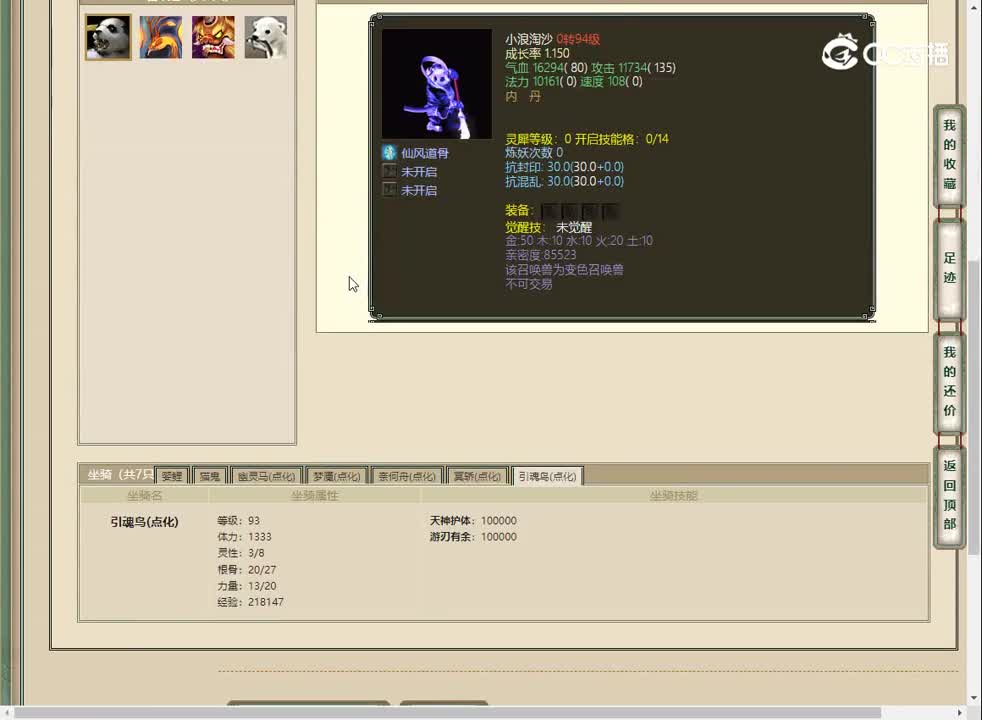This screenshot has height=720, width=982.
Task: Click pet name 小浪淘沙
Action: [x=529, y=39]
